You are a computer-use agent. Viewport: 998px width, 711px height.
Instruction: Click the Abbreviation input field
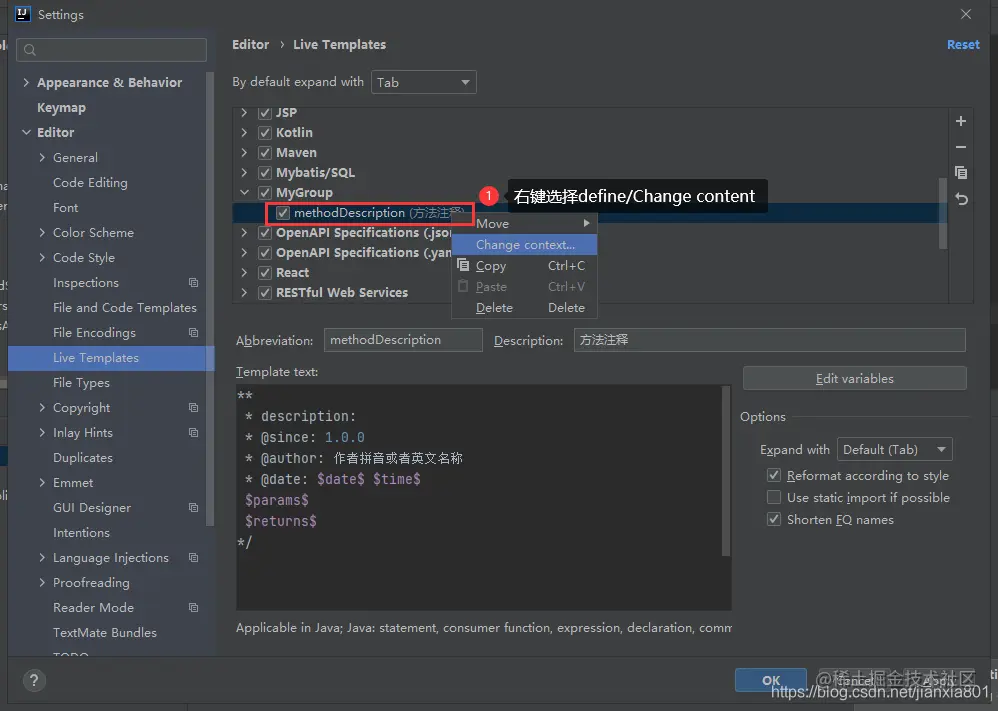403,340
